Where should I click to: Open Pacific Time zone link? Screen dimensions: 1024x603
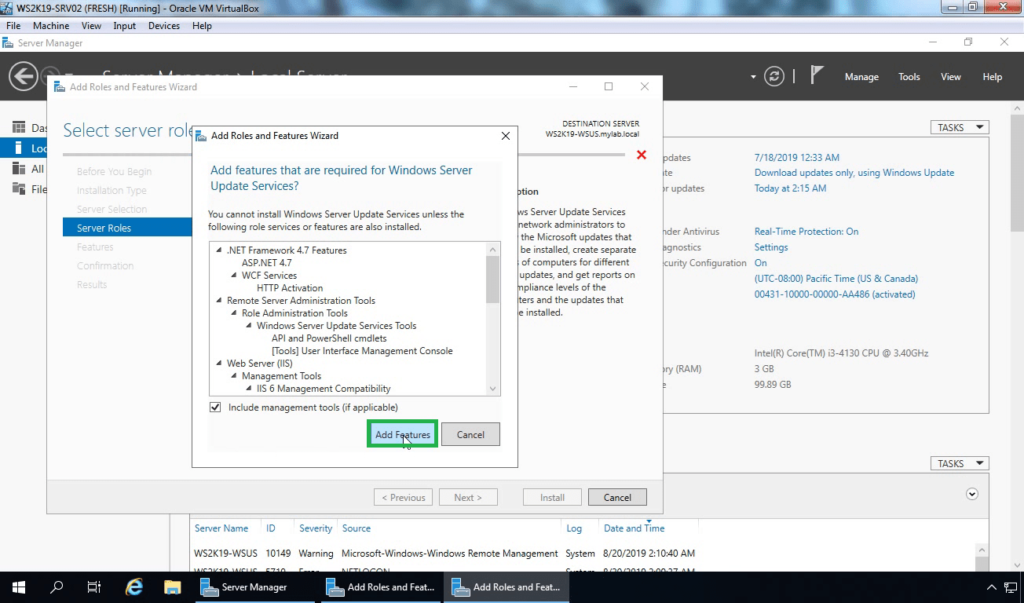pyautogui.click(x=836, y=278)
